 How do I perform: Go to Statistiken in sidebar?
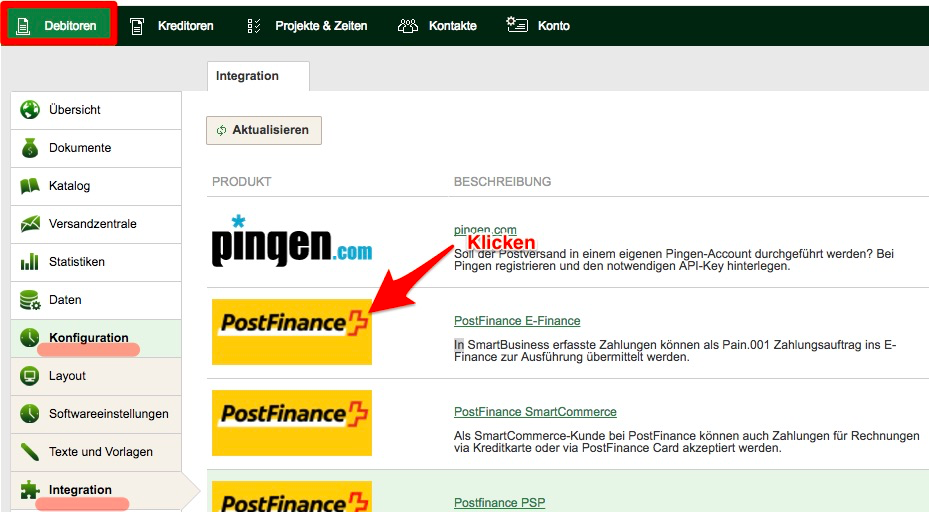pyautogui.click(x=96, y=262)
